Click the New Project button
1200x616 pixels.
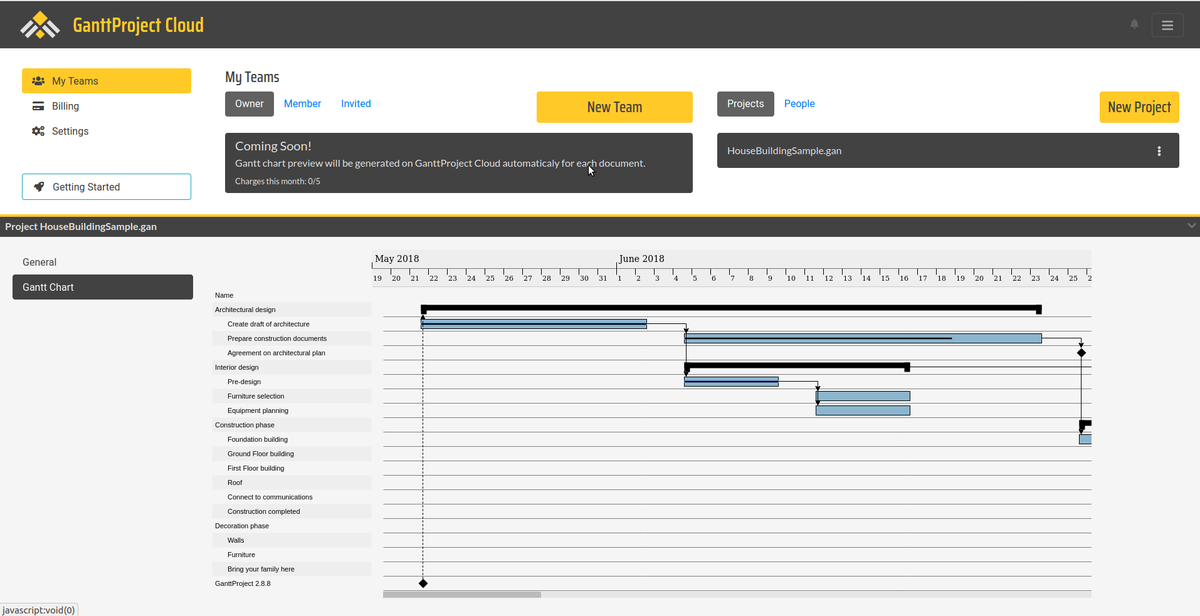pos(1139,107)
